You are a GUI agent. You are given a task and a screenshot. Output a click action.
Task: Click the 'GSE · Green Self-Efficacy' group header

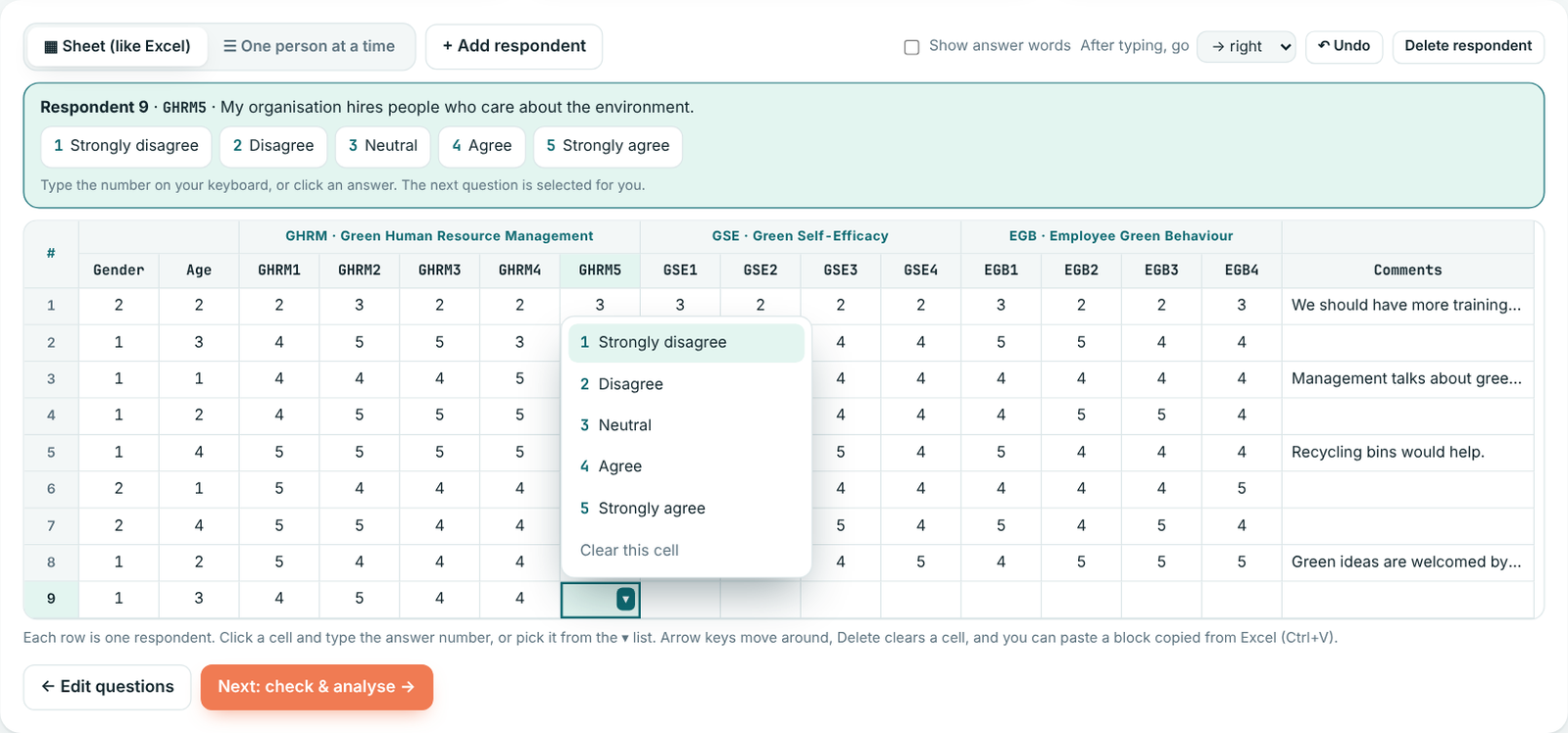800,236
